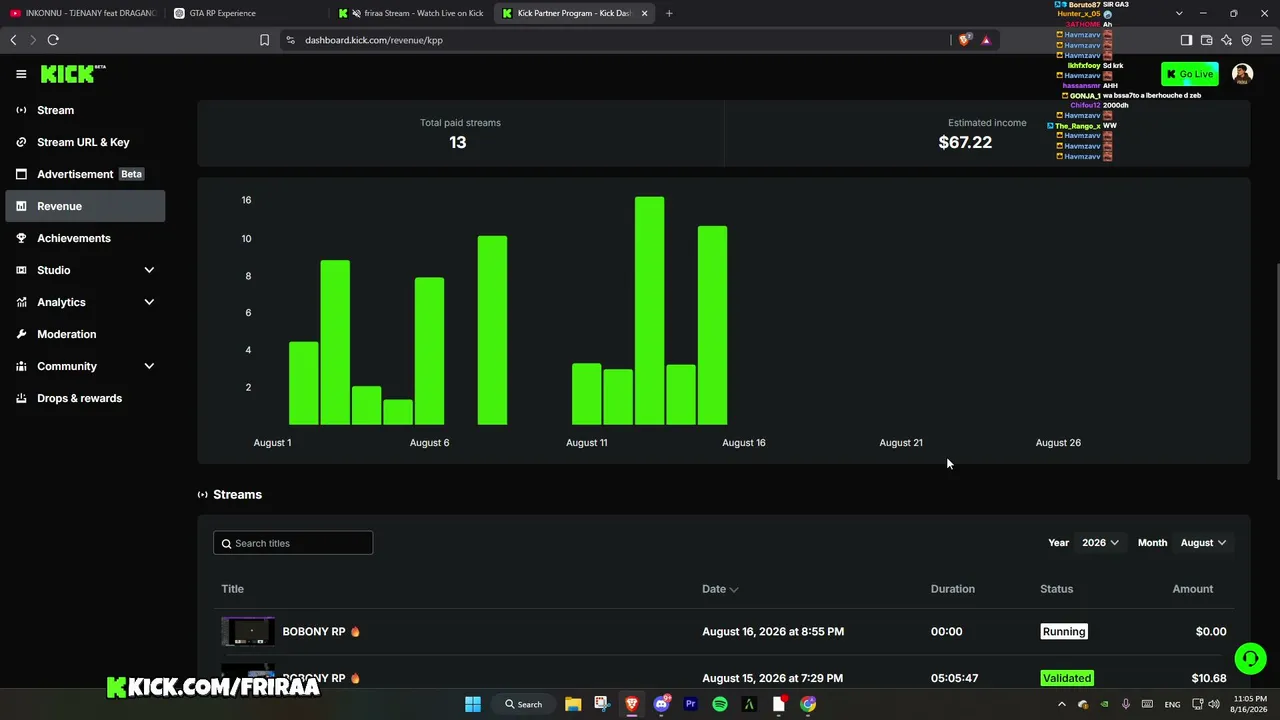
Task: Sort streams by the Date column
Action: click(x=720, y=589)
